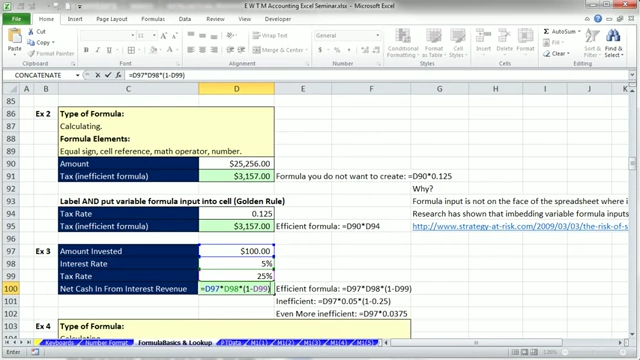
Task: Open the Cell Styles gallery
Action: coord(458,43)
